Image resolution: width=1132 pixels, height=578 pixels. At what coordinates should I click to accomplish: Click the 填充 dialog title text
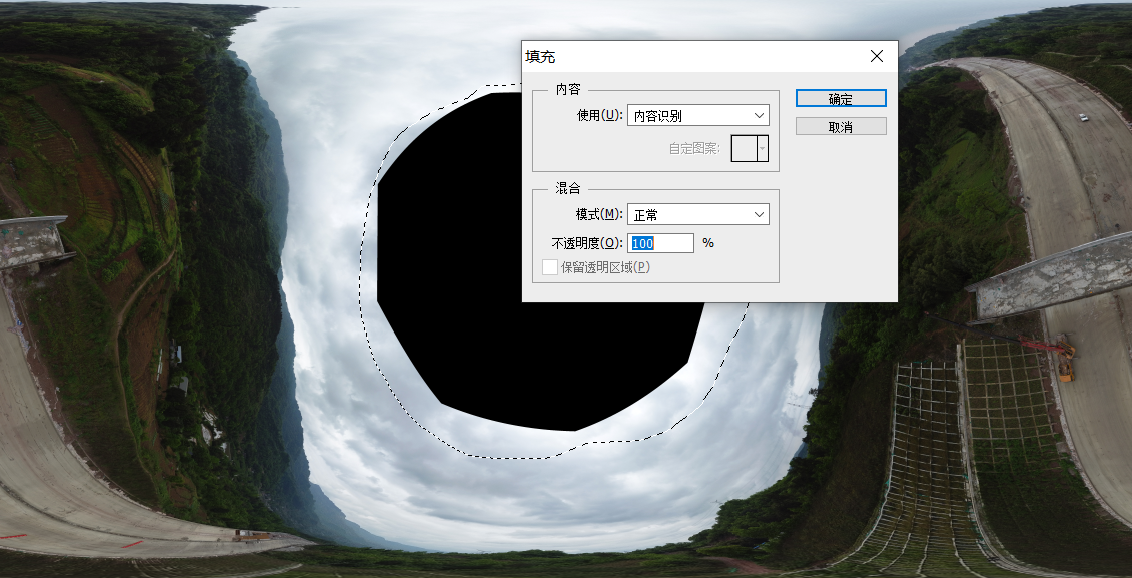(x=540, y=57)
